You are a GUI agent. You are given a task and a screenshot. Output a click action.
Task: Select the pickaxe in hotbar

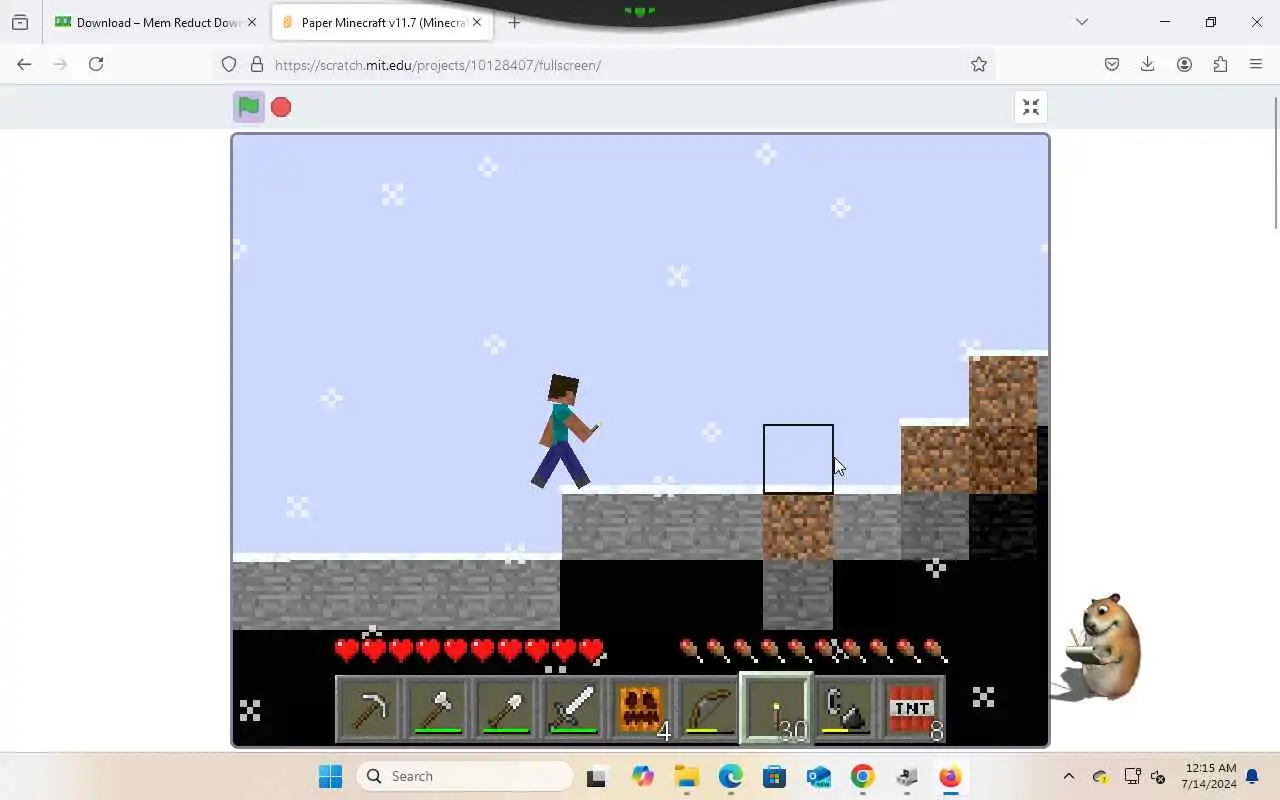369,709
